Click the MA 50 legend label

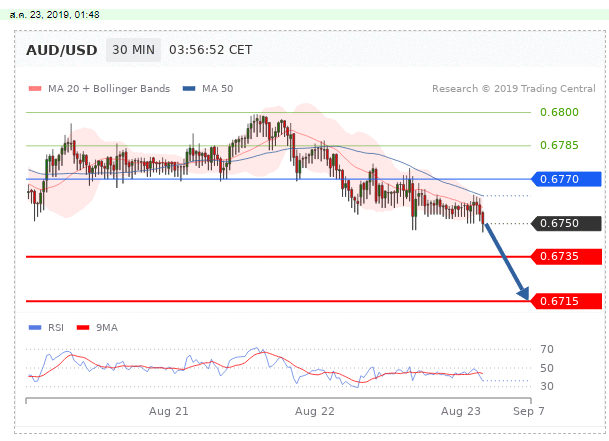click(x=218, y=89)
